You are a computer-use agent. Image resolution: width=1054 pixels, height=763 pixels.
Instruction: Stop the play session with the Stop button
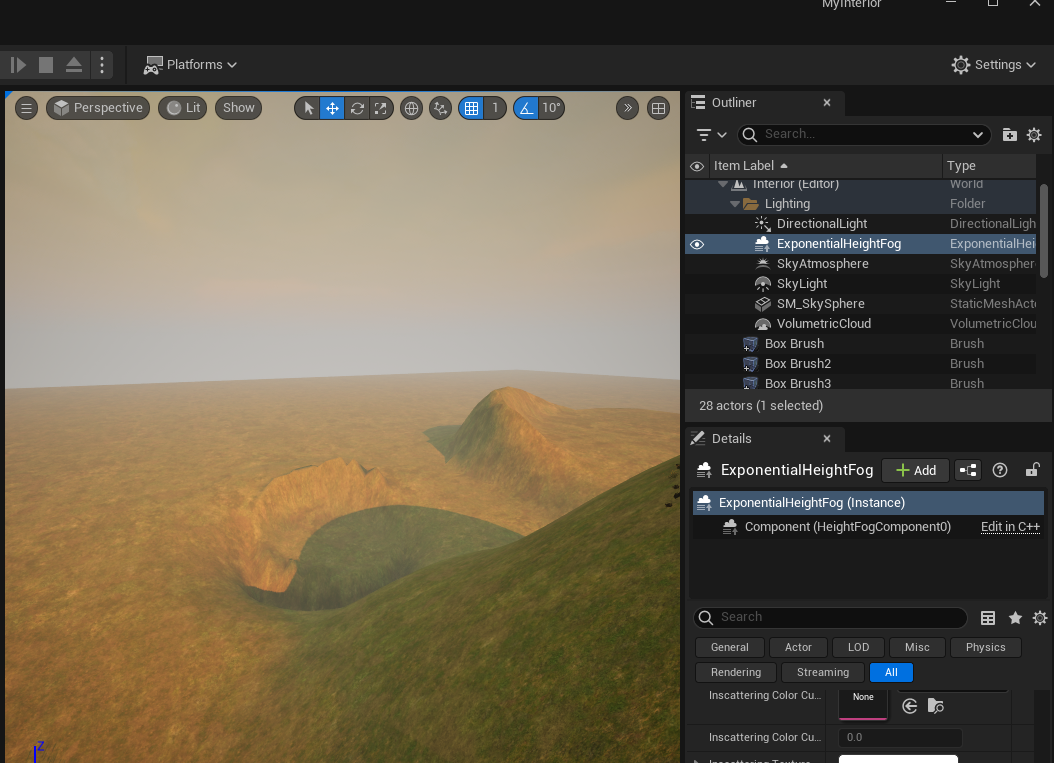46,65
